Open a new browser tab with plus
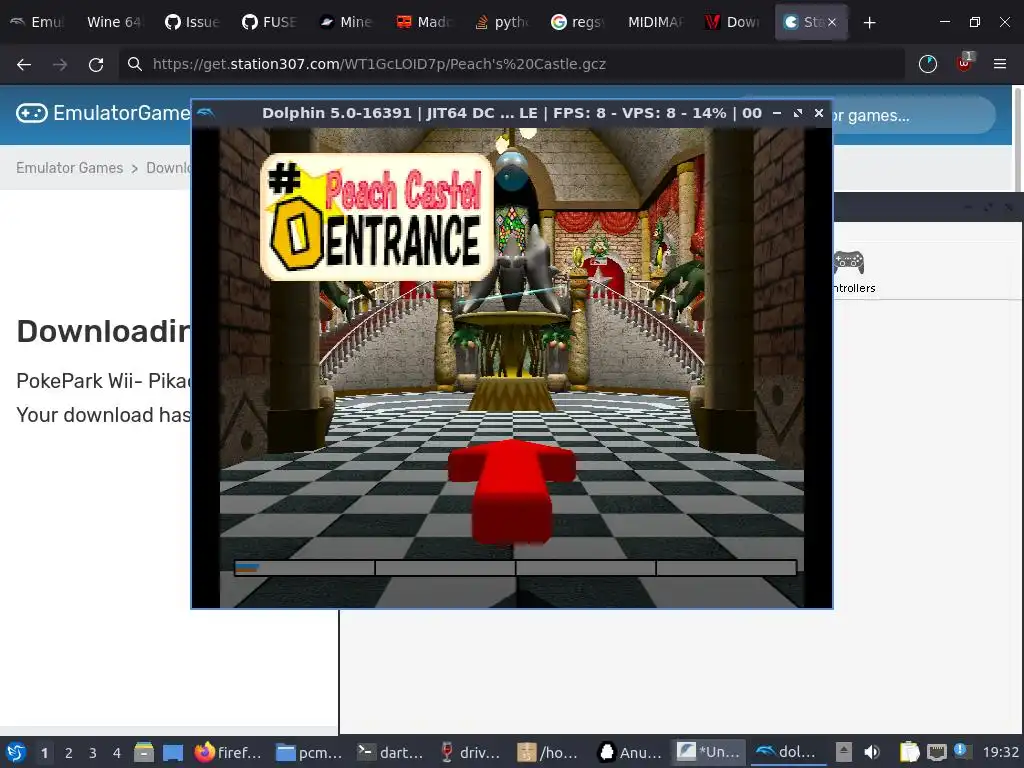This screenshot has height=768, width=1024. pos(869,22)
